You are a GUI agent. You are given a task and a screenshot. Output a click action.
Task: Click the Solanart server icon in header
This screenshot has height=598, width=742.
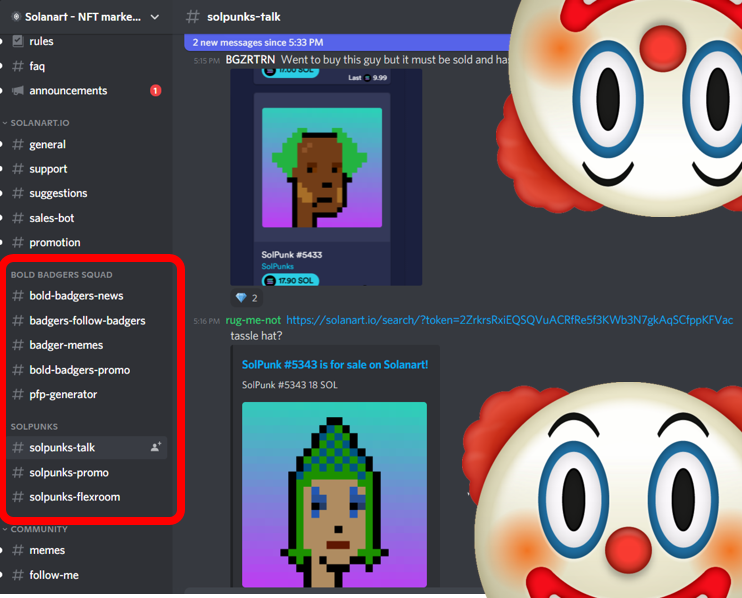pos(16,17)
